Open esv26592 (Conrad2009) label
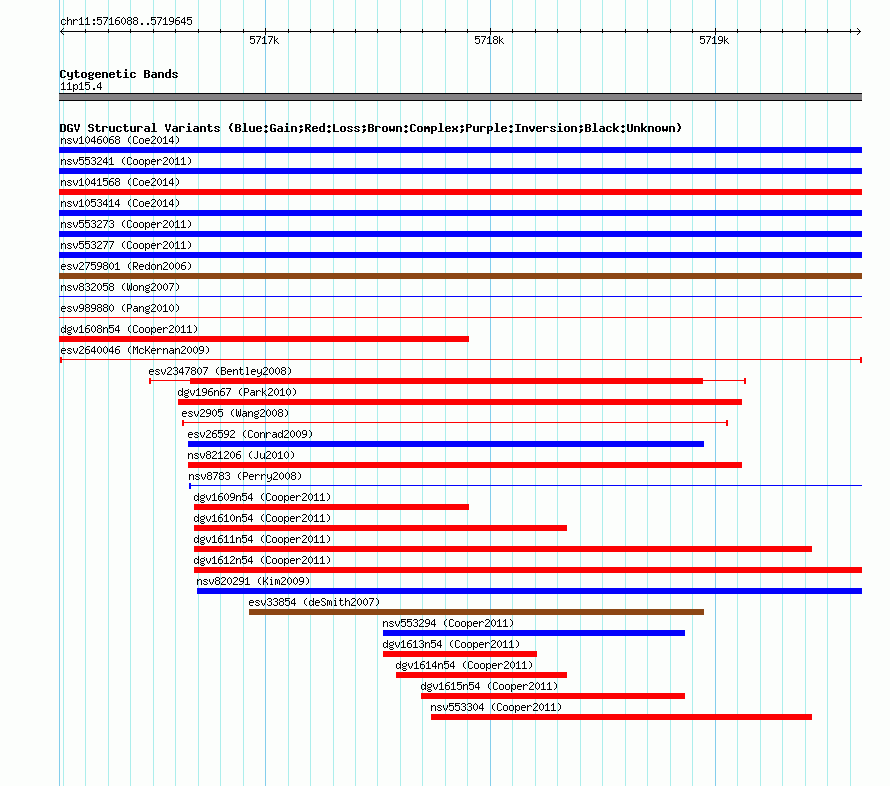Image resolution: width=890 pixels, height=786 pixels. coord(250,434)
